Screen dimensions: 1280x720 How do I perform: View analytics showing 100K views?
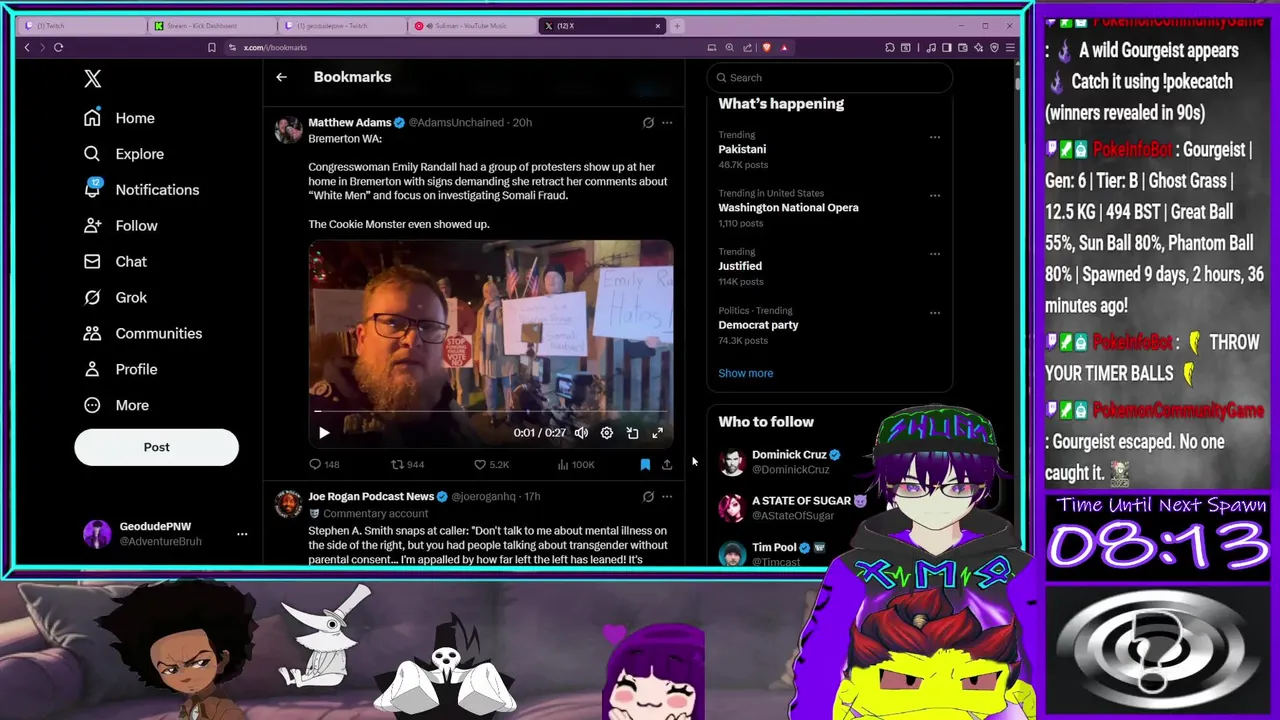(575, 464)
